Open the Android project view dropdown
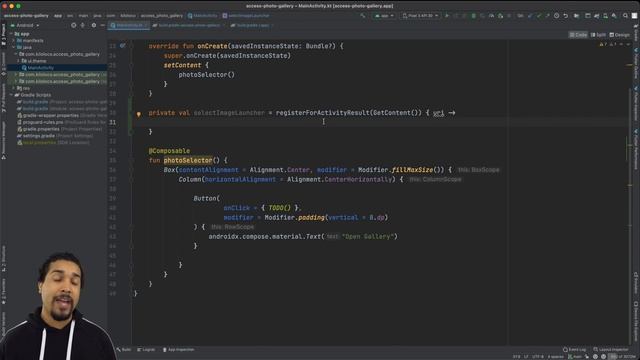This screenshot has width=640, height=360. 25,25
